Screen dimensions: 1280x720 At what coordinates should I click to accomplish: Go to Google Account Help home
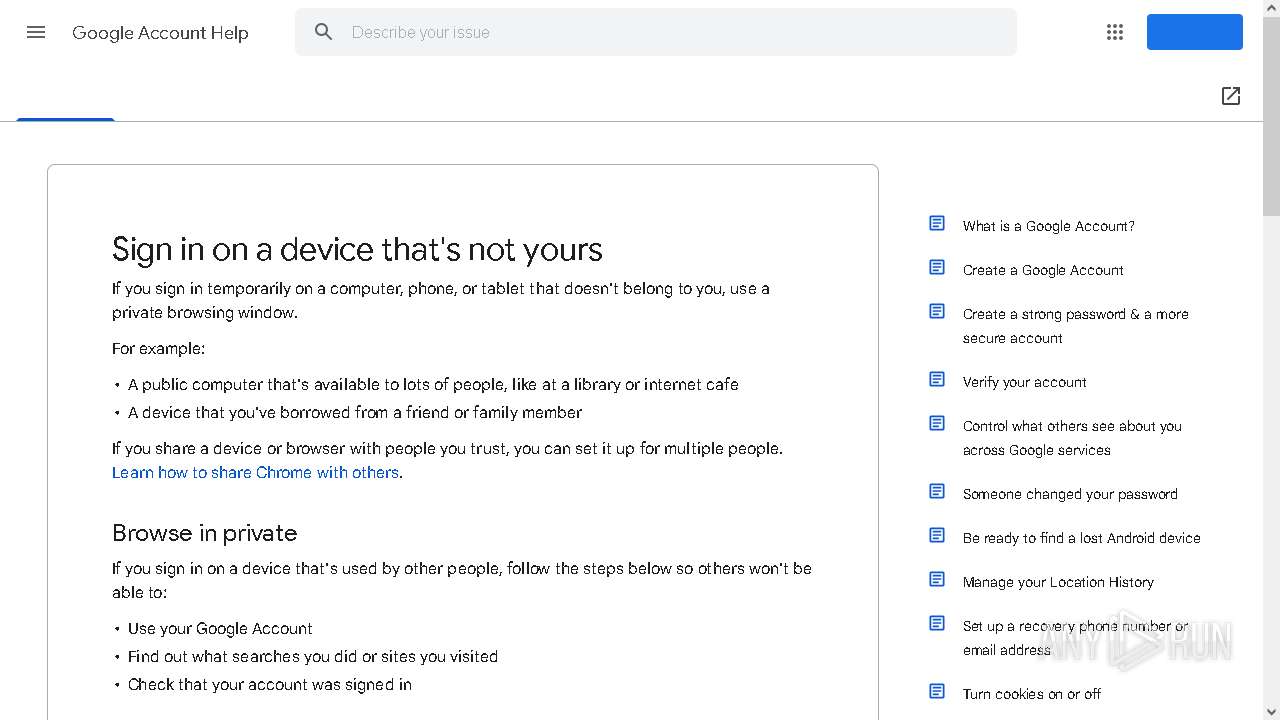coord(160,33)
